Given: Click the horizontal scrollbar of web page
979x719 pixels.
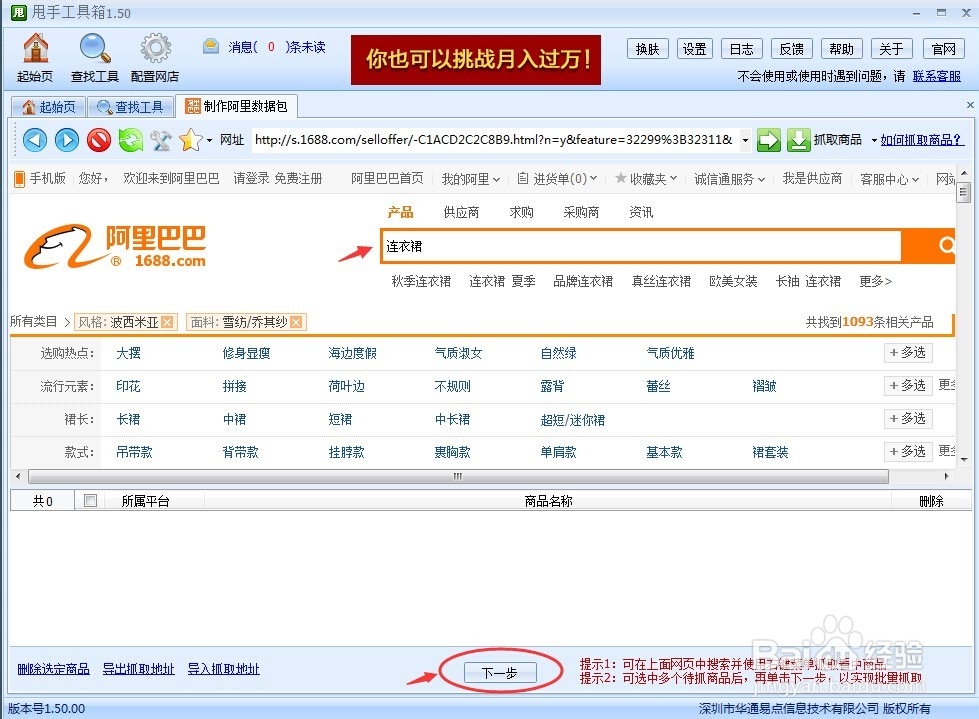Looking at the screenshot, I should point(458,476).
